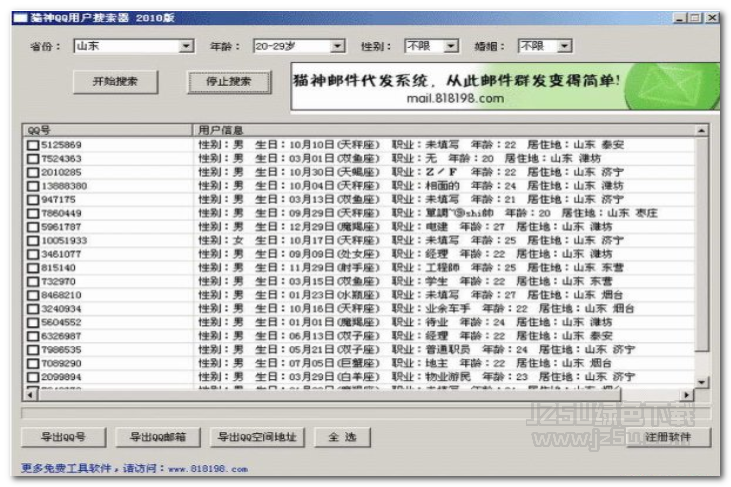Minimize the 猫神QQ用户搜索器 window
The image size is (731, 487).
pyautogui.click(x=680, y=18)
